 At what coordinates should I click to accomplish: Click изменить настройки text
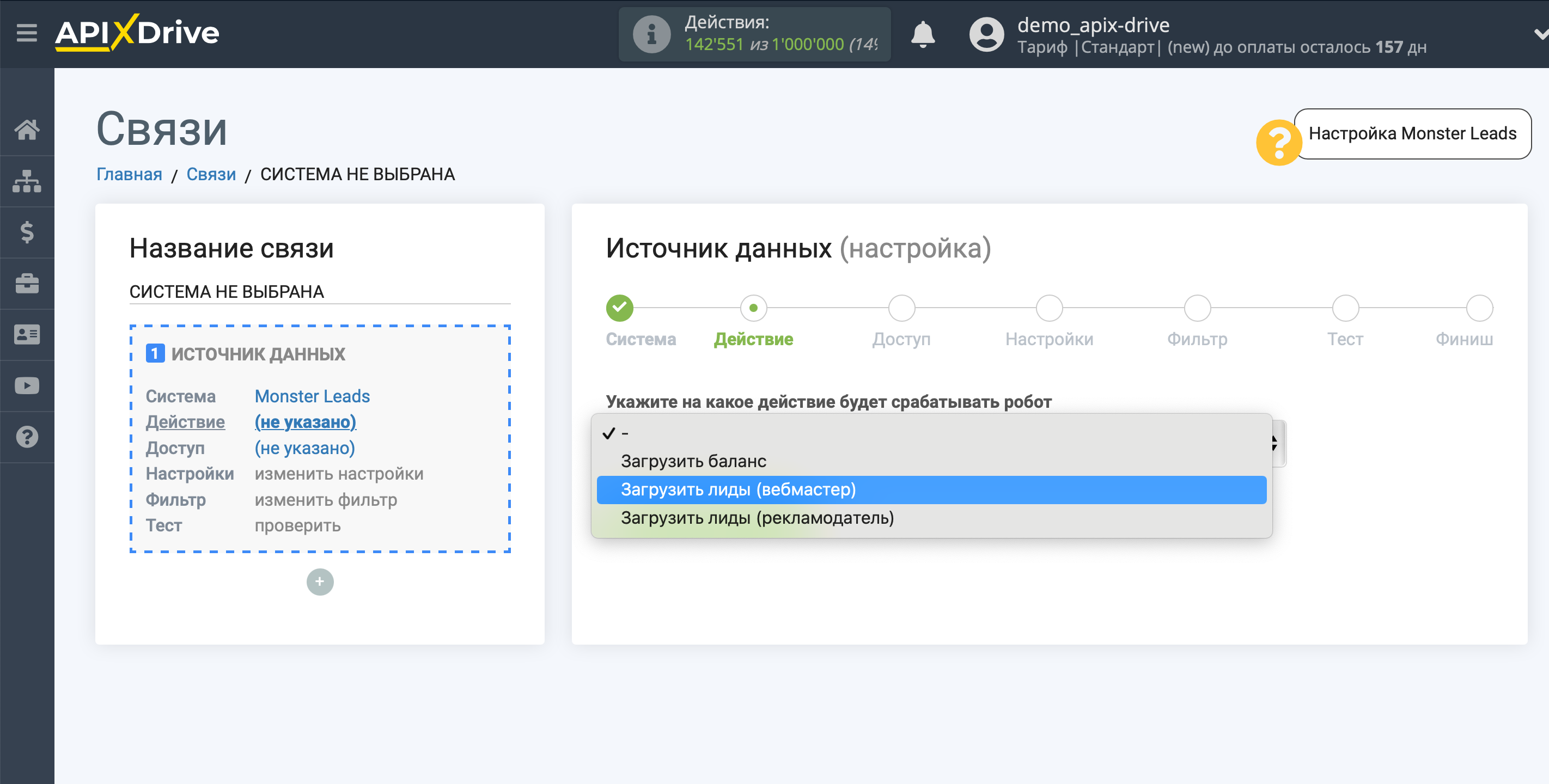pos(339,474)
